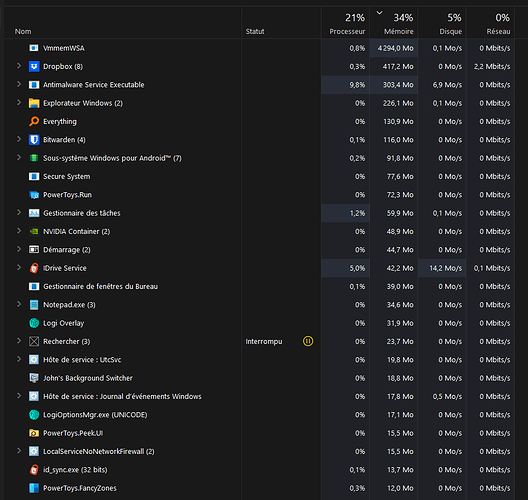Viewport: 528px width, 500px height.
Task: Select the Logi Overlay icon
Action: click(34, 323)
